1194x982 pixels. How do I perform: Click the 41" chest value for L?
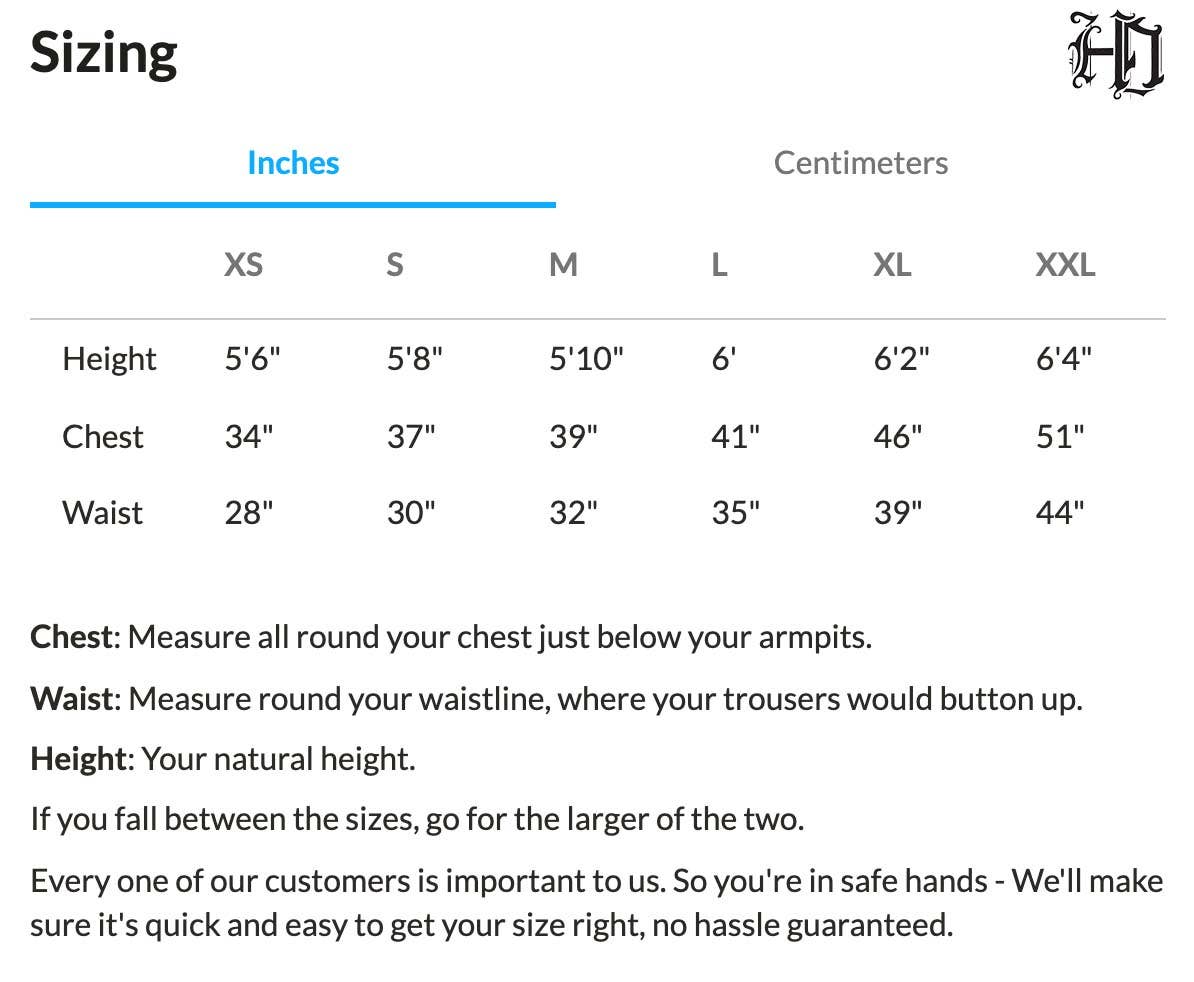[x=735, y=437]
